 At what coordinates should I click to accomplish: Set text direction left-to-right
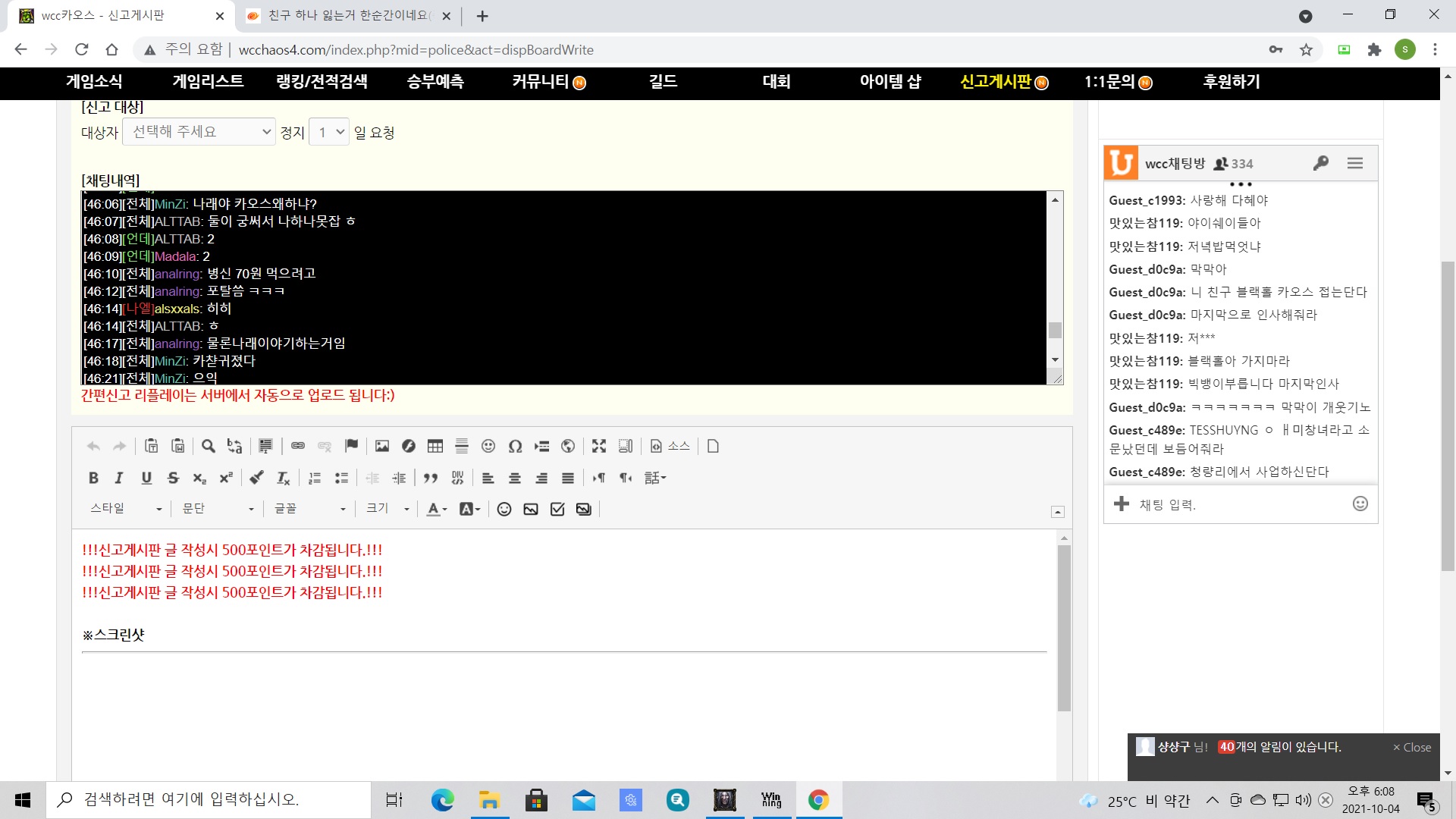coord(599,478)
